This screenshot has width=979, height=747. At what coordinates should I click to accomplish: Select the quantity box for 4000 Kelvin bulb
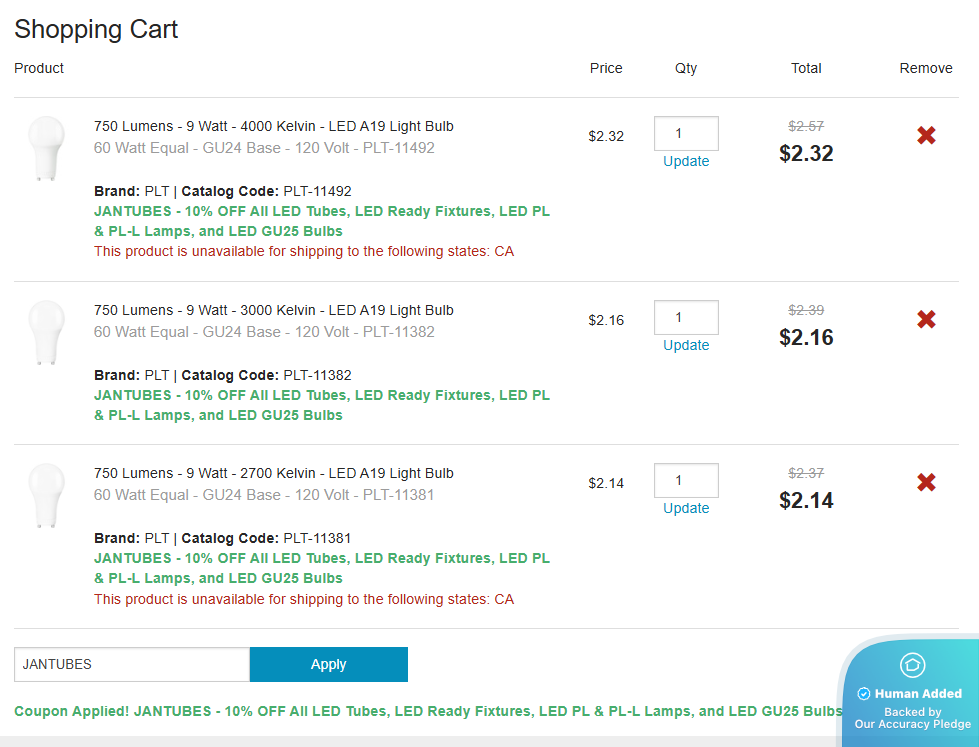686,134
